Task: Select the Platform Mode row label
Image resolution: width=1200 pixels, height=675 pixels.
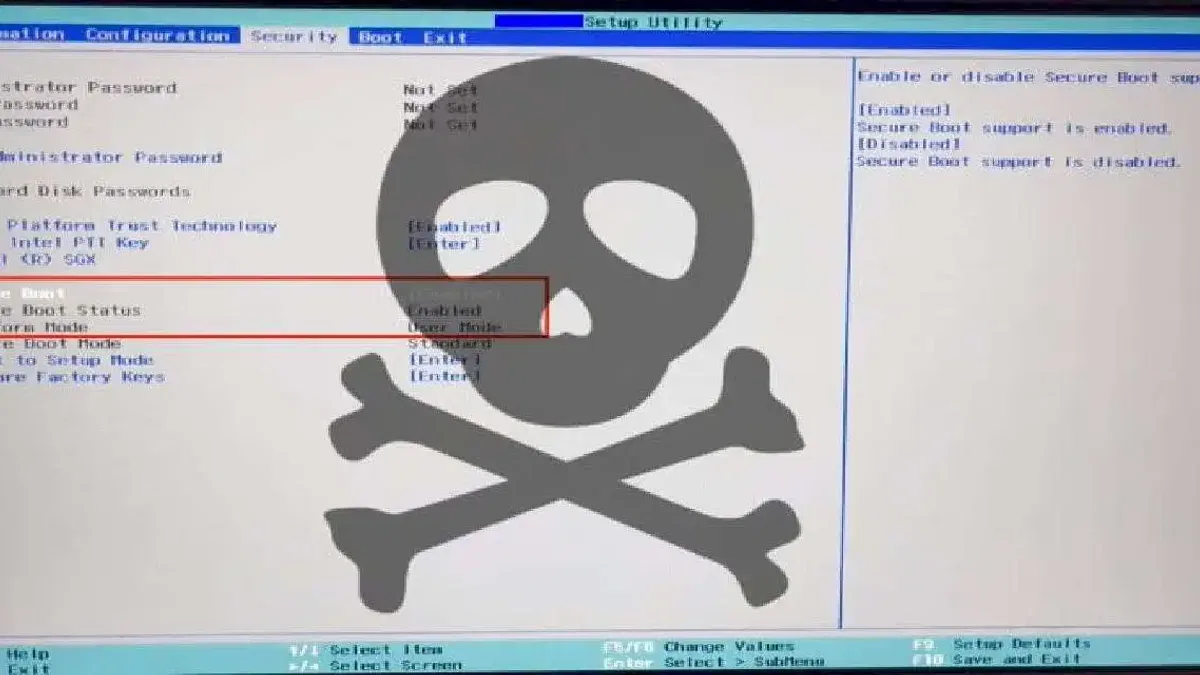Action: coord(44,327)
